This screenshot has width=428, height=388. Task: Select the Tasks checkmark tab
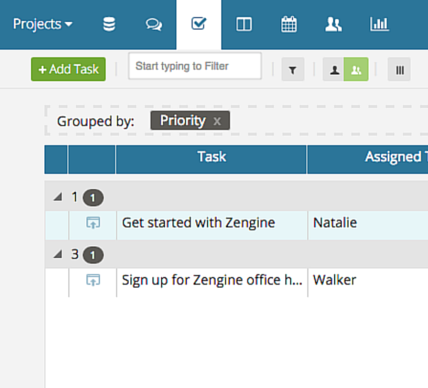[199, 24]
